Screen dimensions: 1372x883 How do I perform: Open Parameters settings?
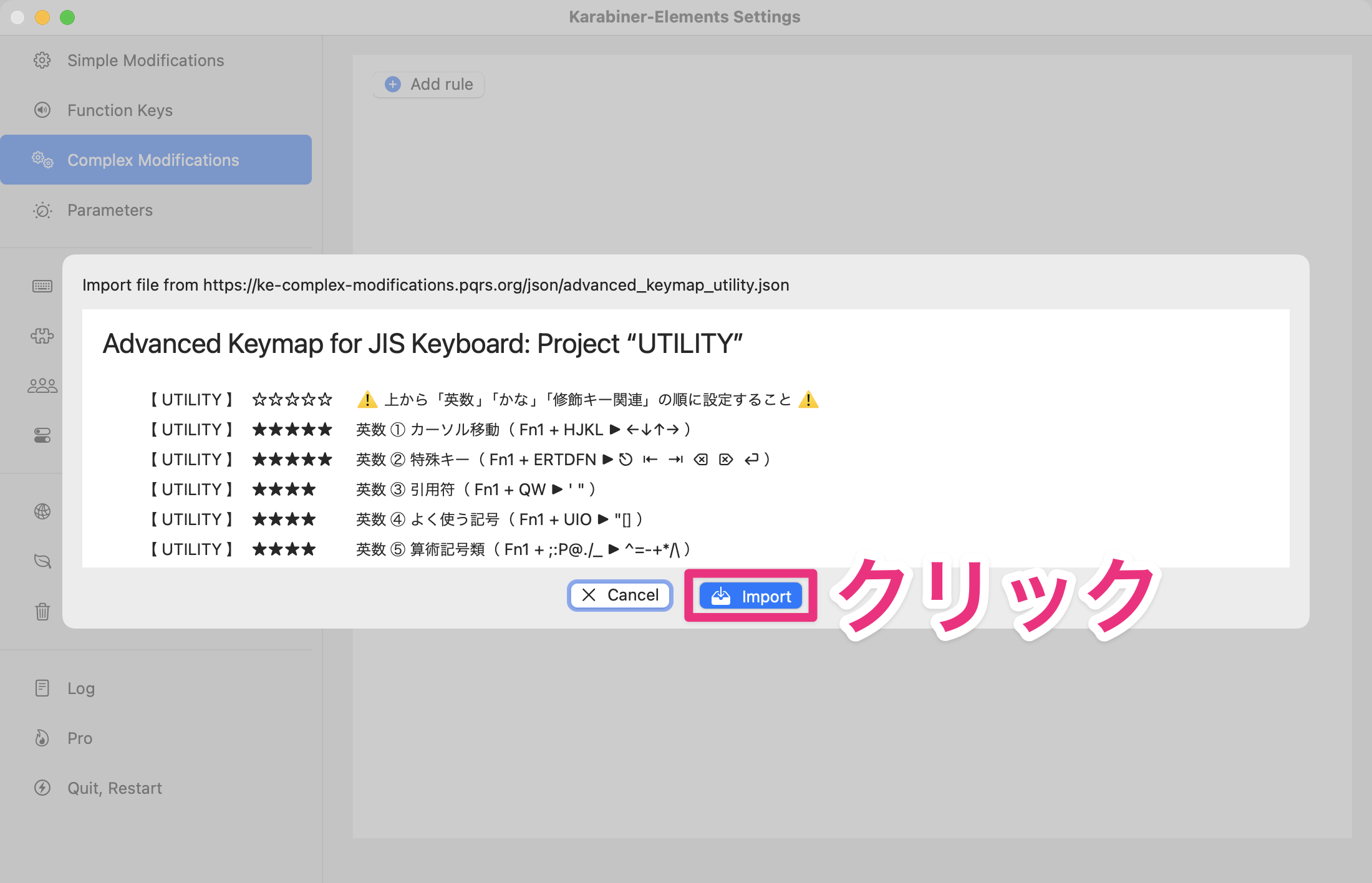pyautogui.click(x=110, y=210)
